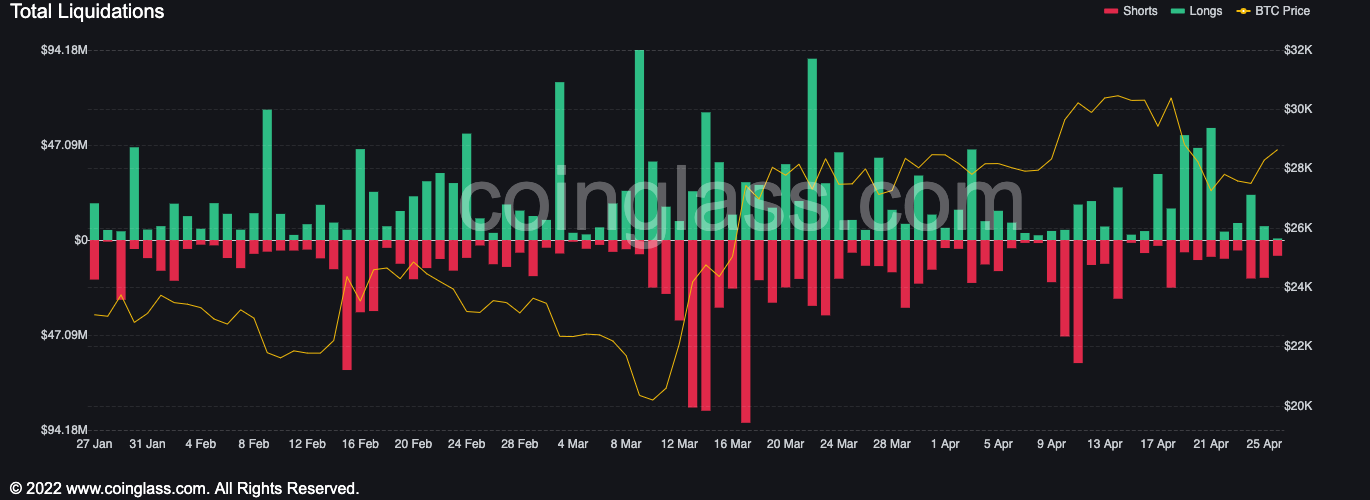Click the $20K price axis label

click(x=1298, y=406)
